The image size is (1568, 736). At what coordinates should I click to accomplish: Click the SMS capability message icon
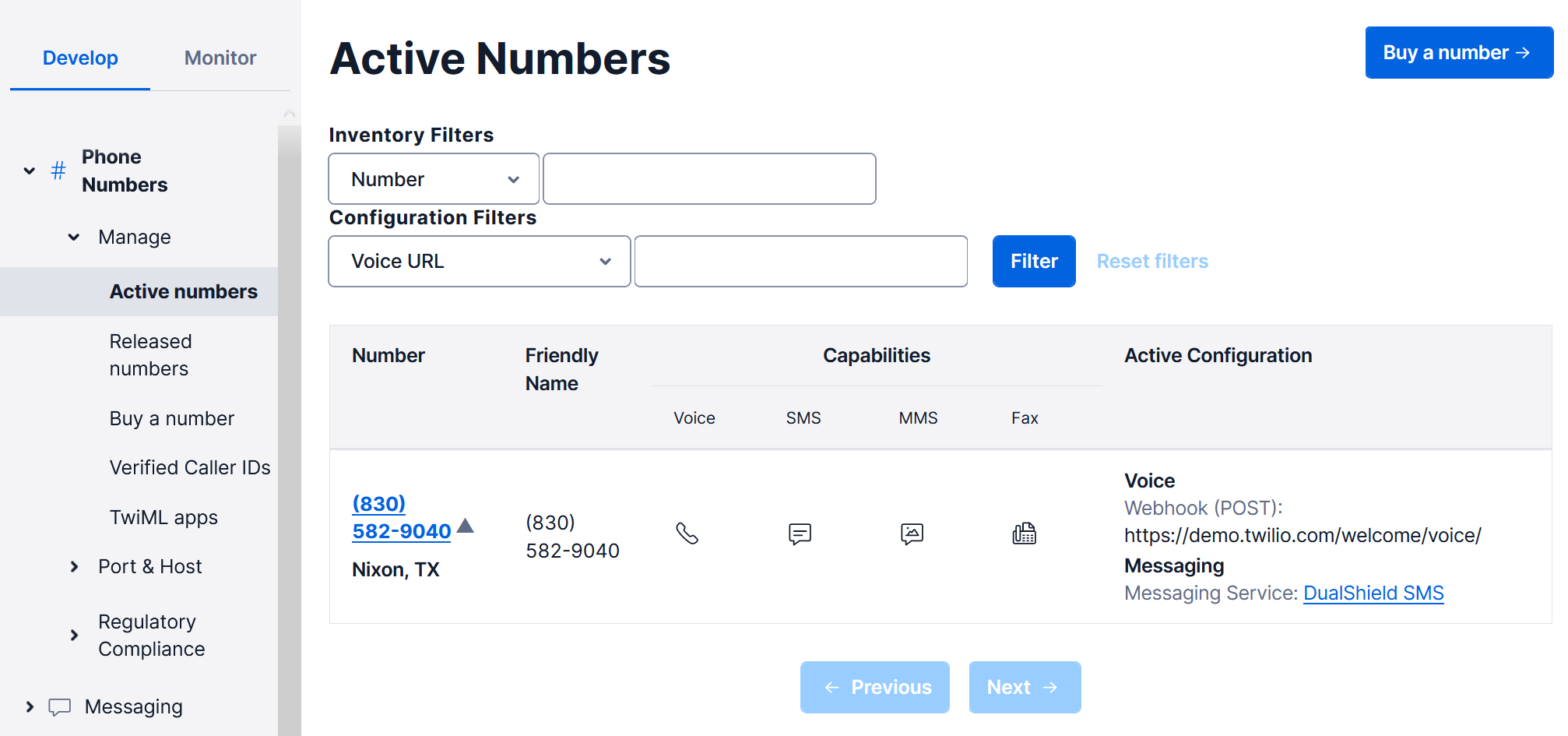pos(800,534)
